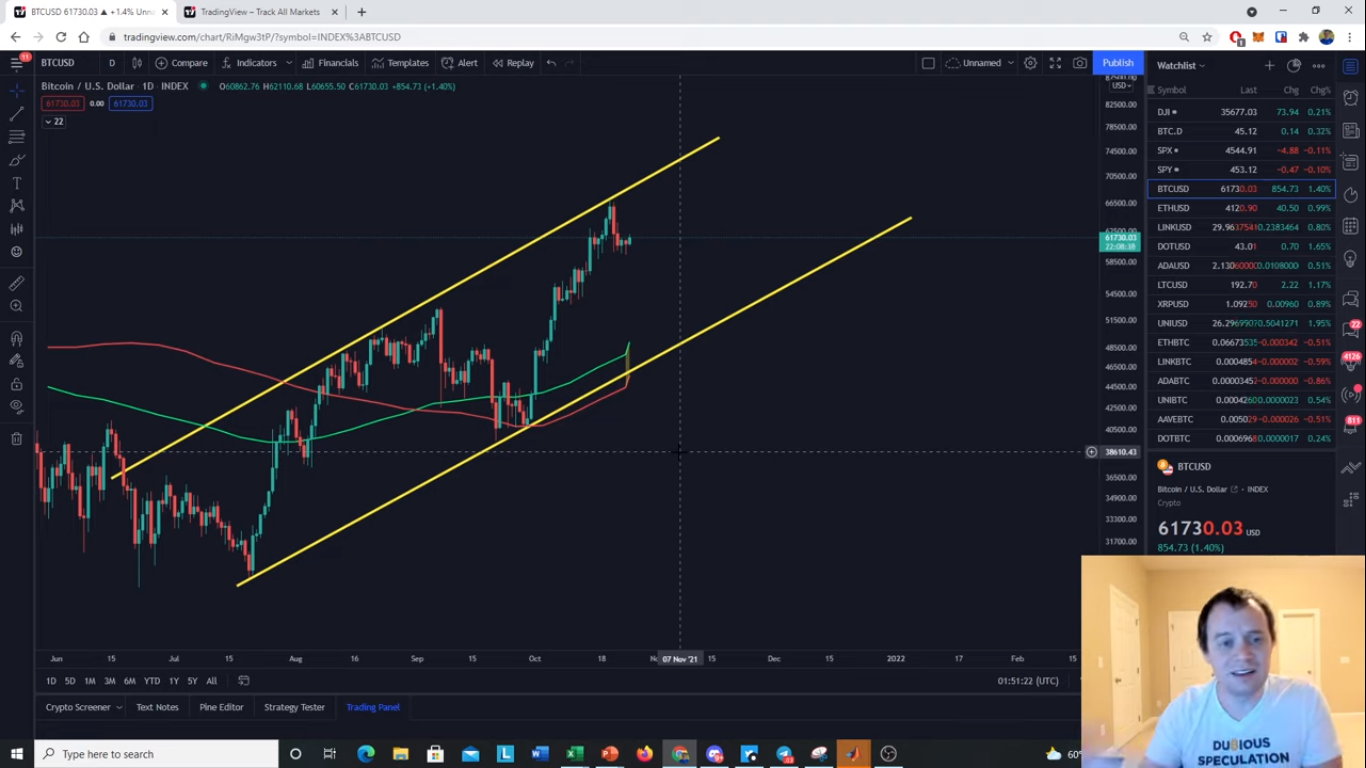Select ETHUSD in the watchlist
1366x768 pixels.
(x=1241, y=208)
